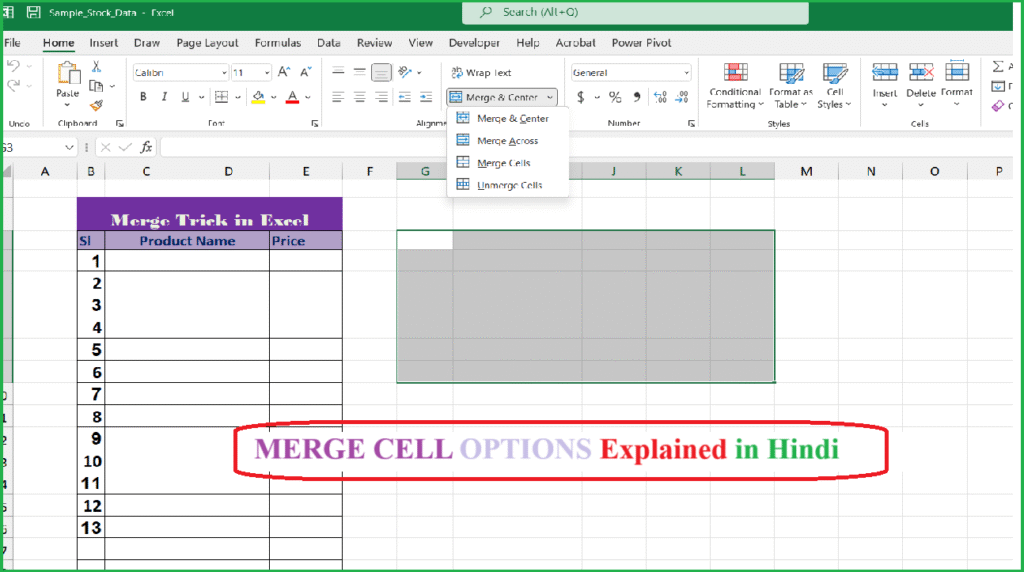This screenshot has width=1024, height=572.
Task: Increase font size with larger A icon
Action: [x=283, y=72]
